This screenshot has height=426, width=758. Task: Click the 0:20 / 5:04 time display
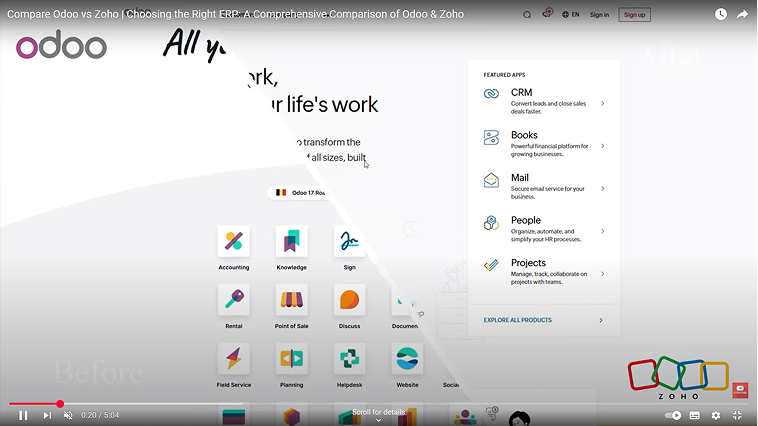[x=100, y=415]
